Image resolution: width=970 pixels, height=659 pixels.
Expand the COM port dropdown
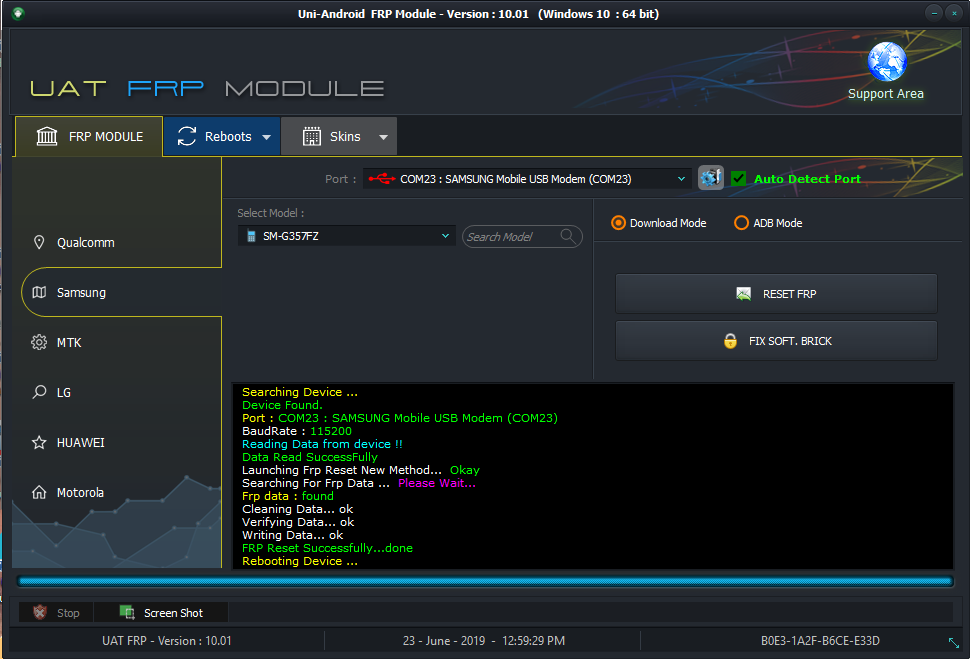(681, 179)
